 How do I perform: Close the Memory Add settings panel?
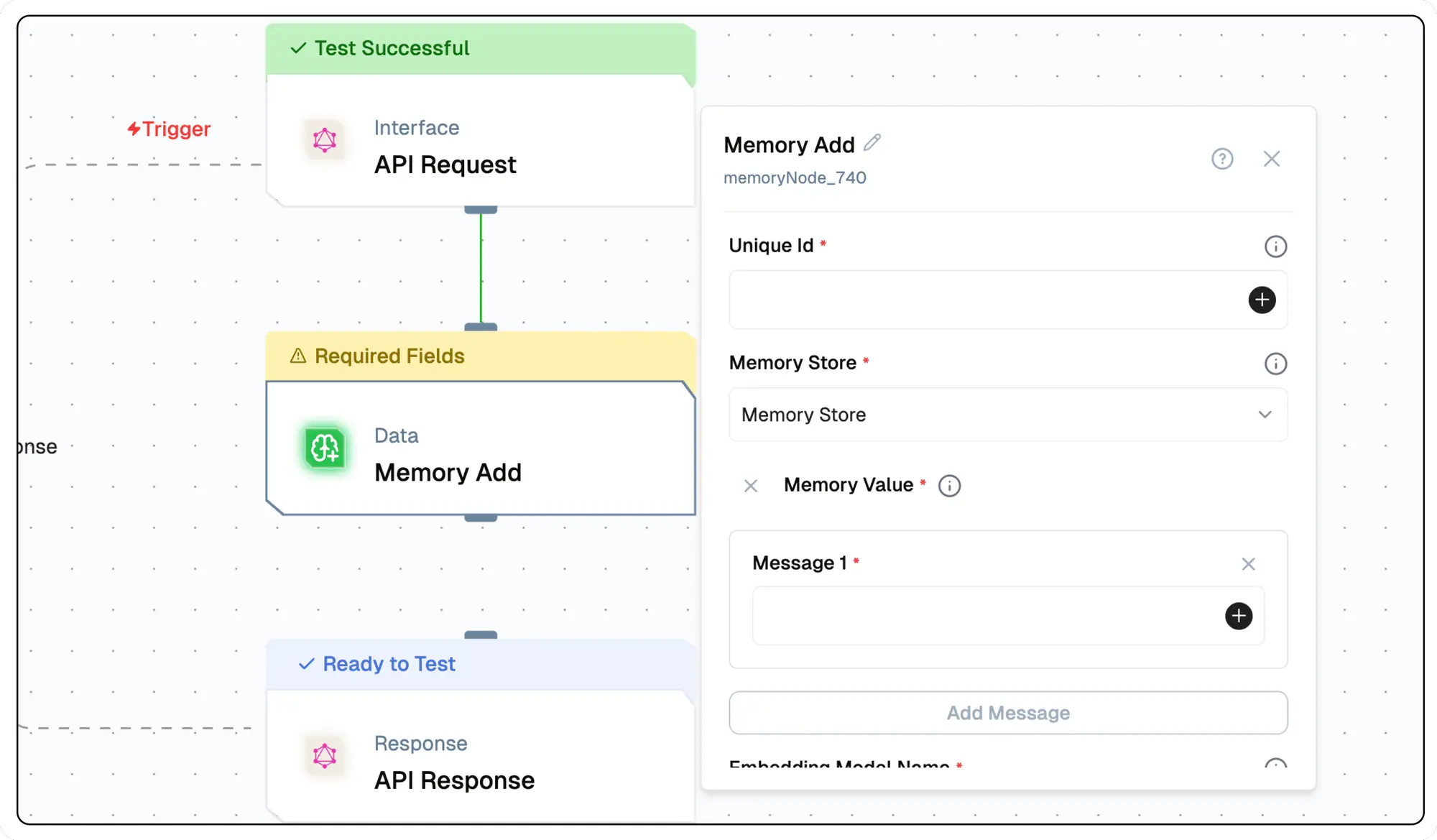click(1271, 159)
